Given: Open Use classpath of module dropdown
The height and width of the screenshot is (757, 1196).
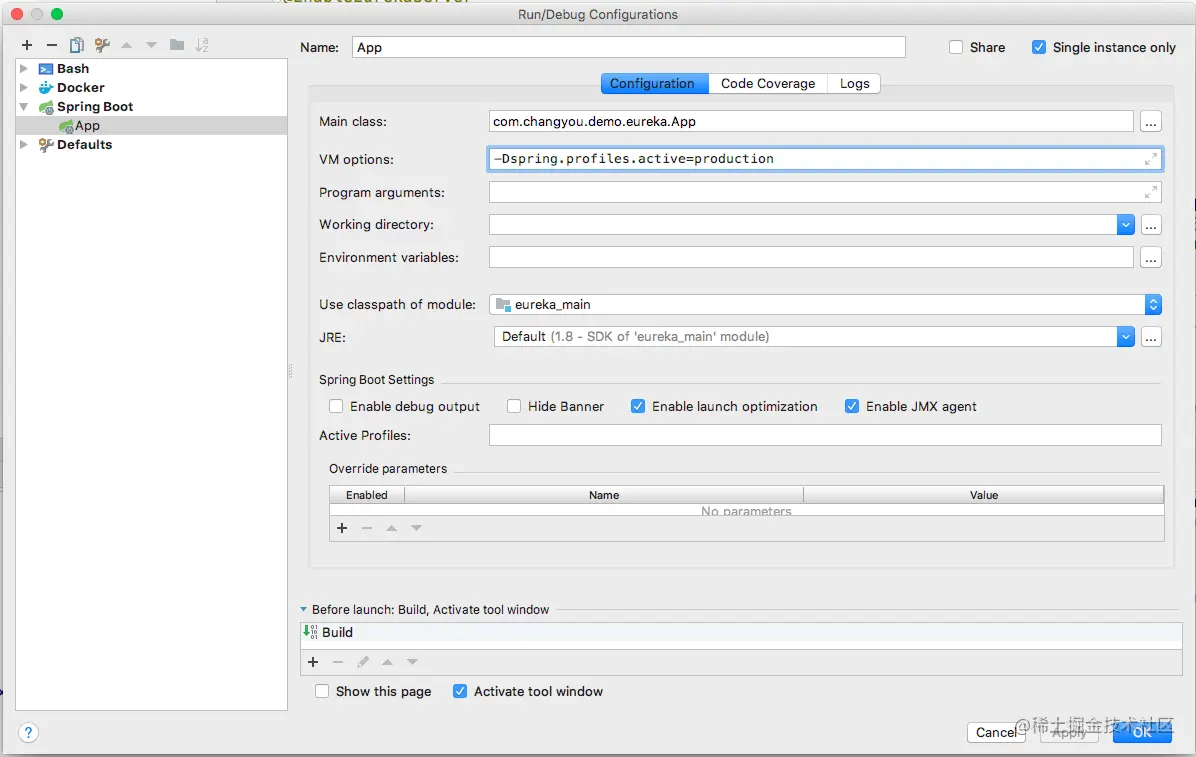Looking at the screenshot, I should 1153,304.
